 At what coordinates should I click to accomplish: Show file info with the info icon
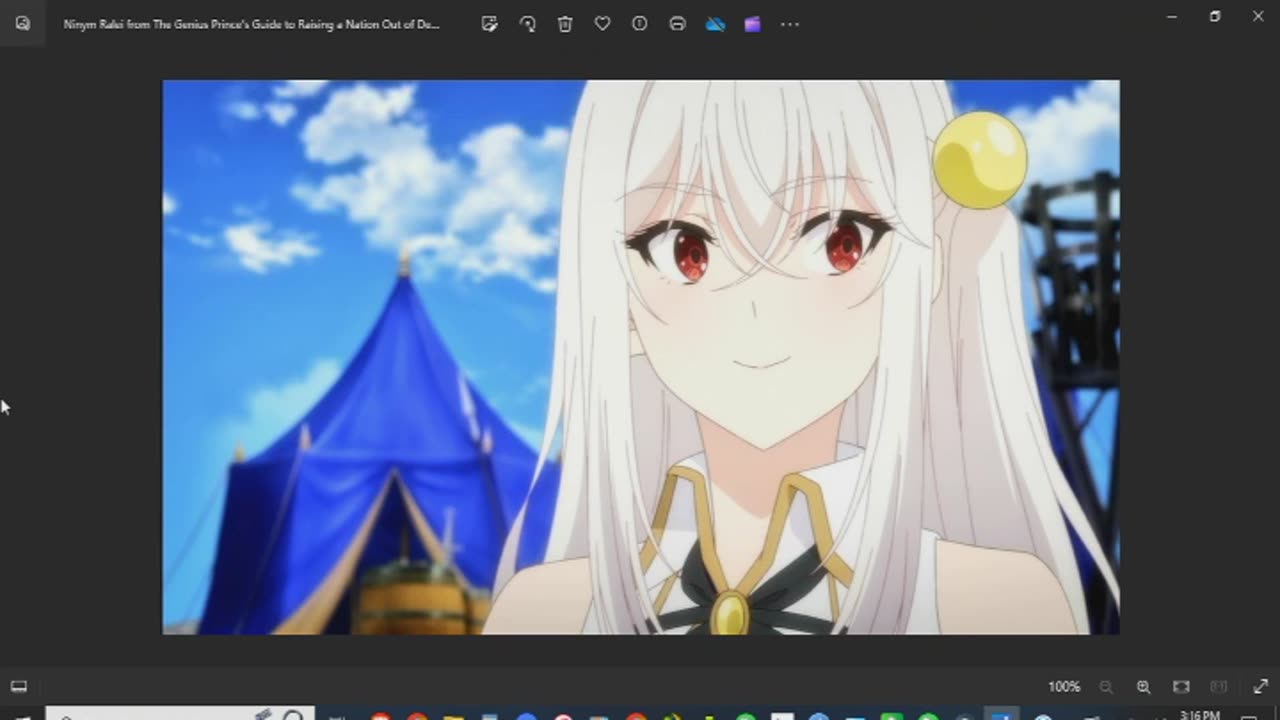[640, 24]
